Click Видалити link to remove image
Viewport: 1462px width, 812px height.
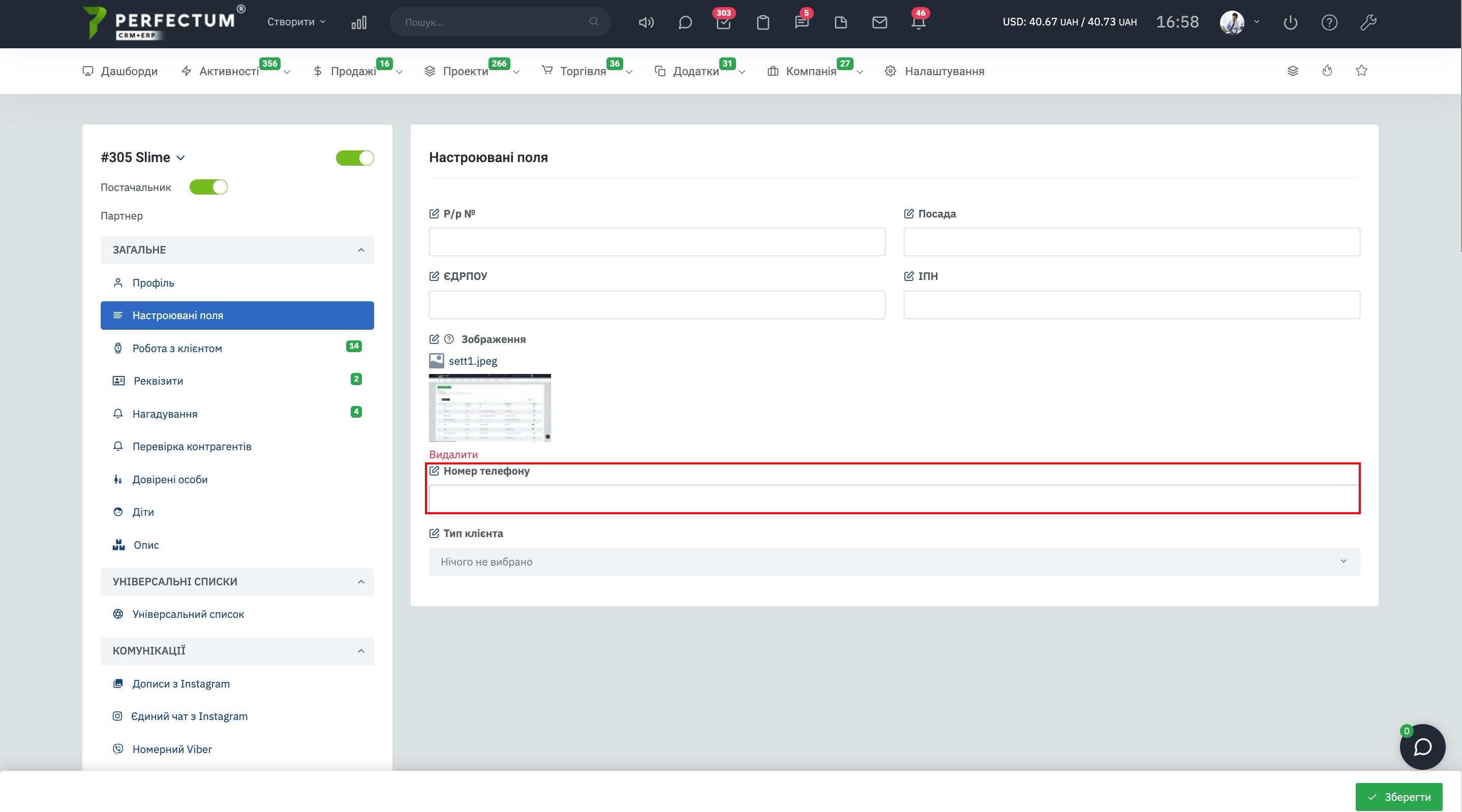(x=453, y=454)
